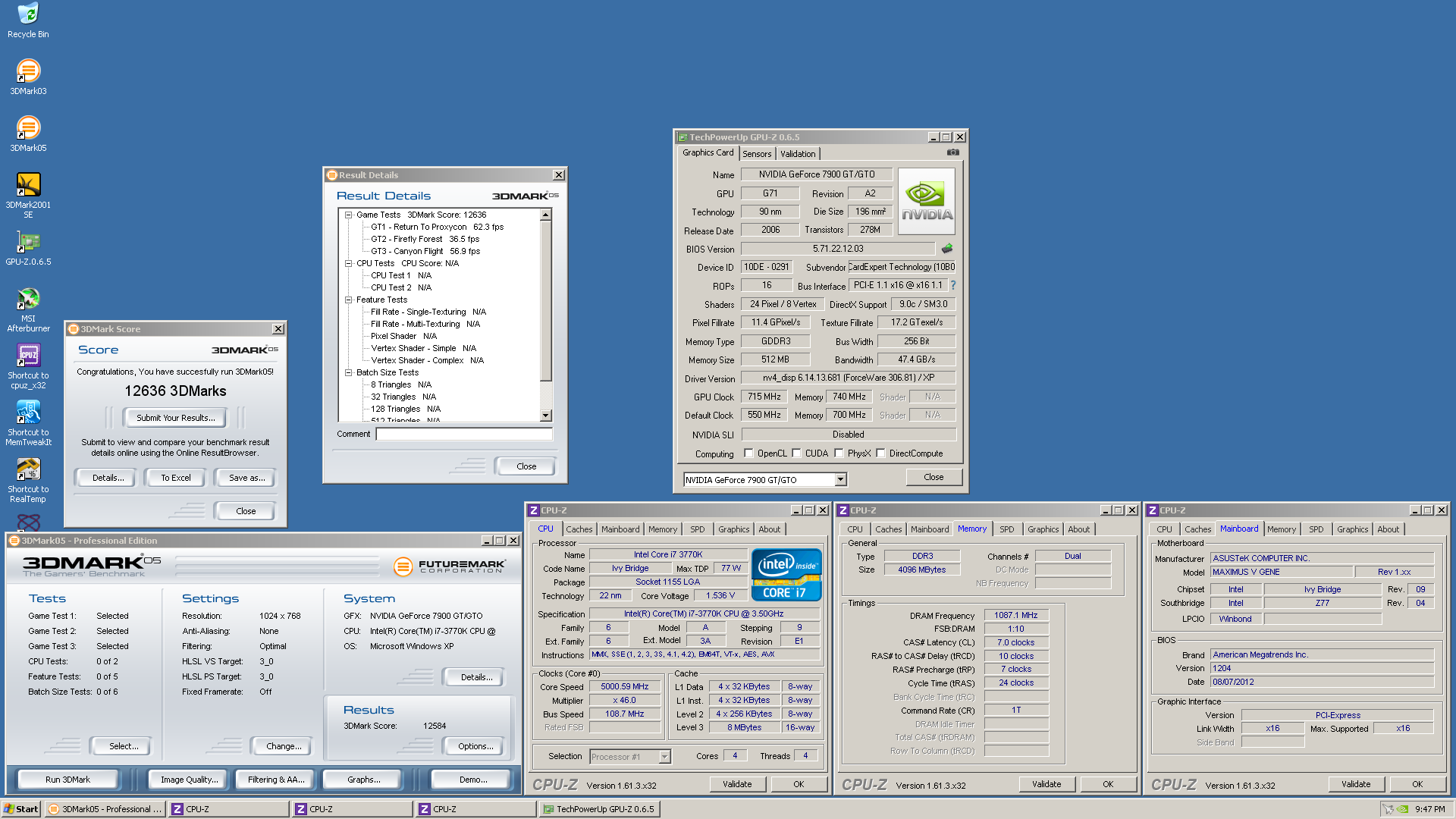Launch MSI Afterburner from the desktop
The width and height of the screenshot is (1456, 819).
[x=28, y=309]
